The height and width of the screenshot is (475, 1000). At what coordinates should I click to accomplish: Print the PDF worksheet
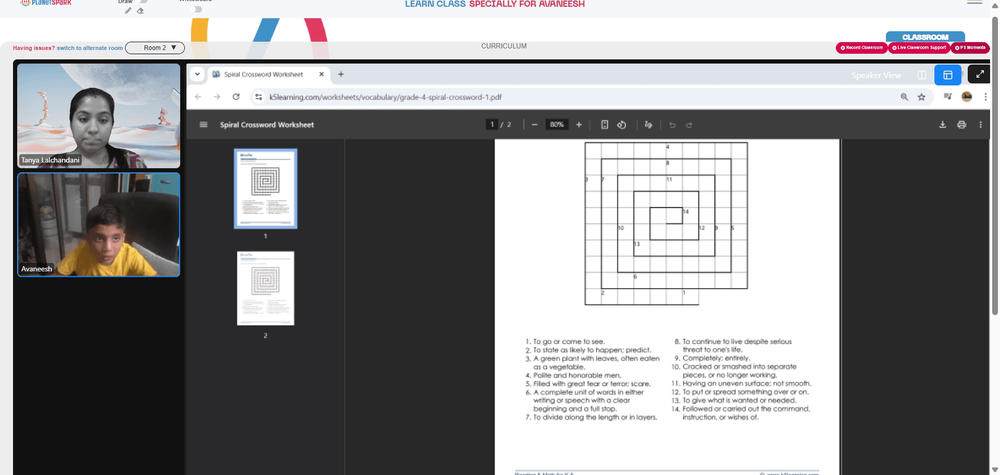962,125
